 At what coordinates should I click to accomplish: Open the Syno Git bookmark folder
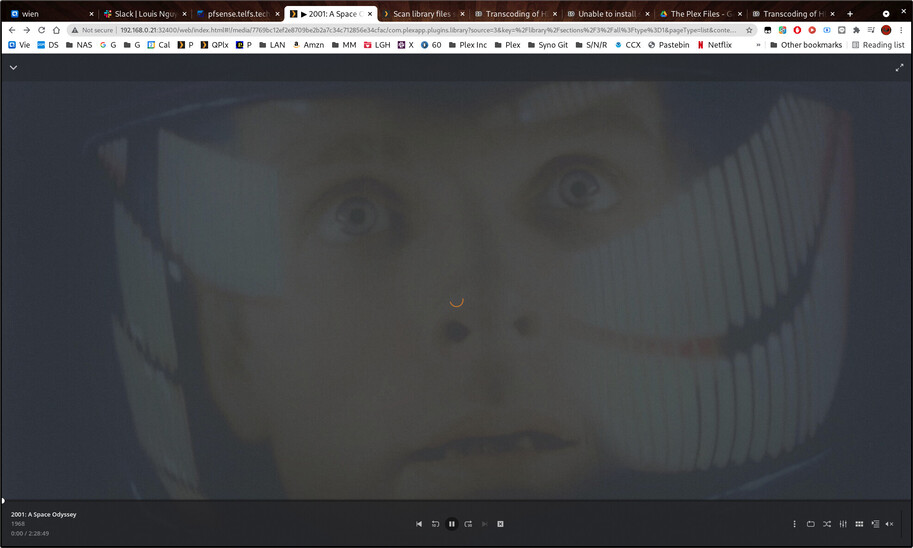tap(547, 44)
